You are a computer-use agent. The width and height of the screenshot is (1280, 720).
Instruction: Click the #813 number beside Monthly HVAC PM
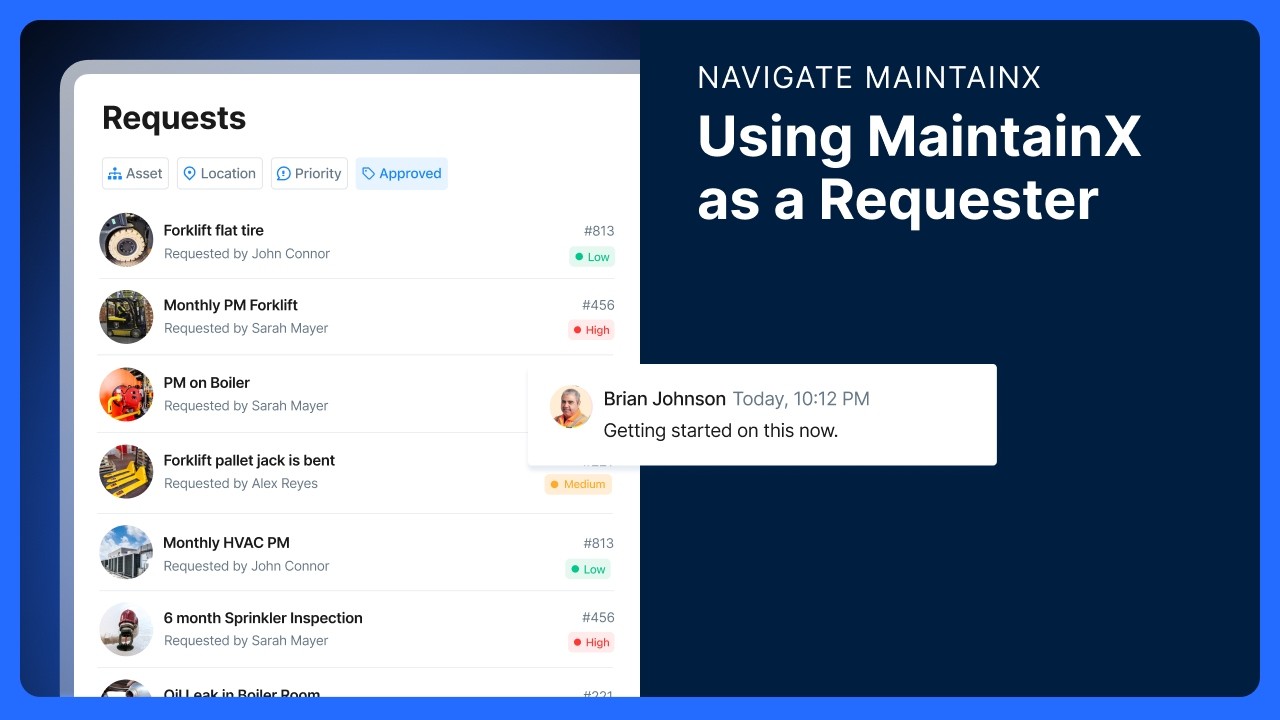(599, 543)
